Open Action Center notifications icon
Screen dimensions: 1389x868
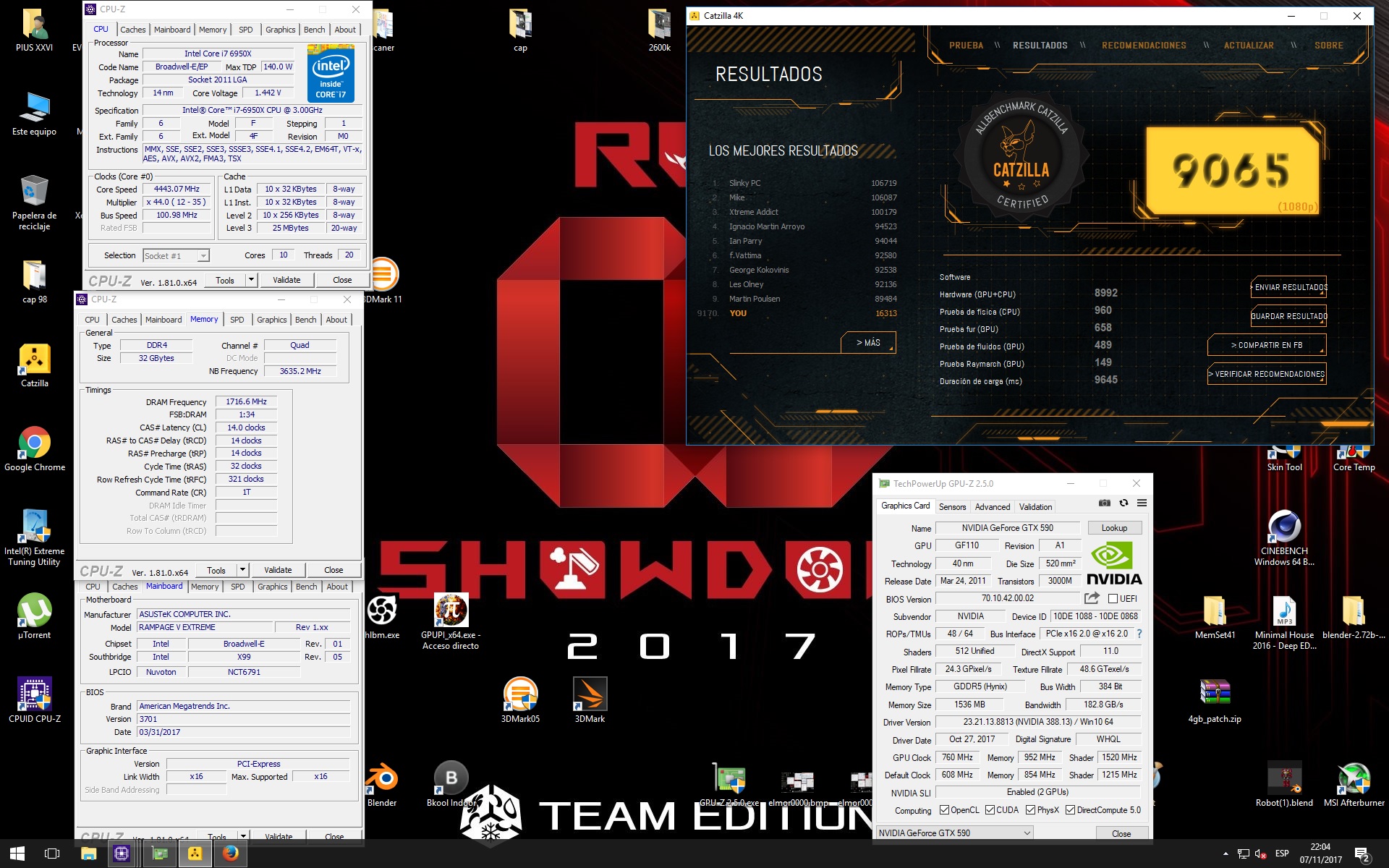click(1362, 854)
